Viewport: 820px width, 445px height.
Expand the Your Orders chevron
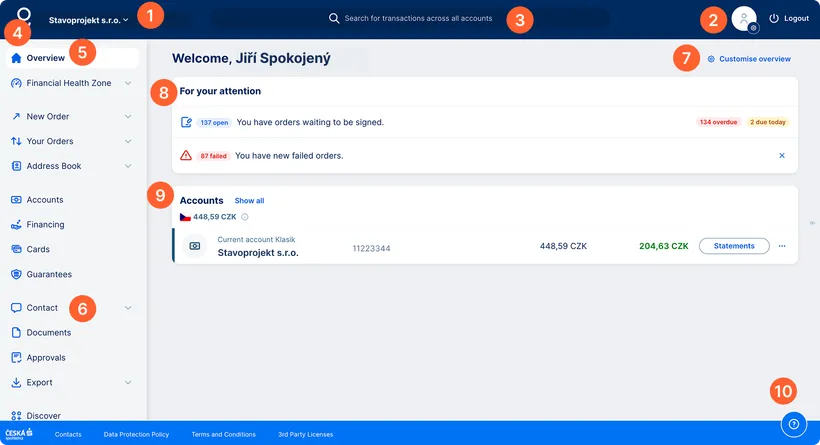[128, 141]
